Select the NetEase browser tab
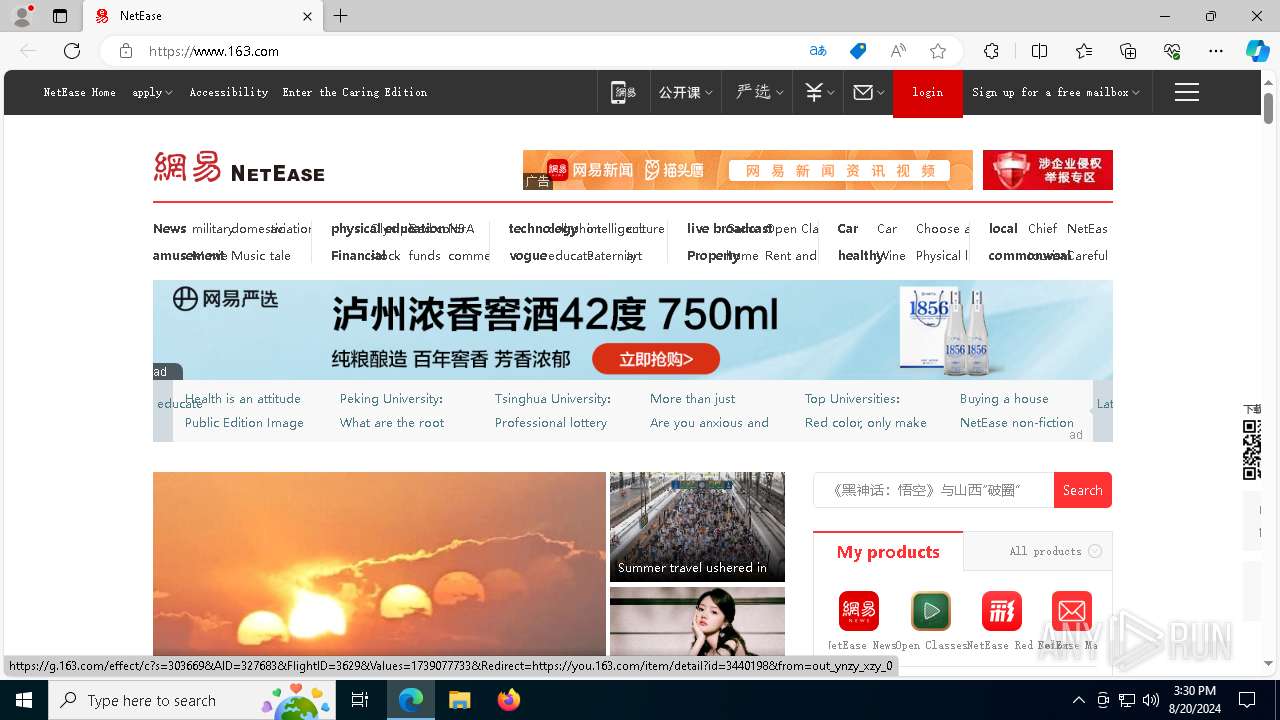 203,16
